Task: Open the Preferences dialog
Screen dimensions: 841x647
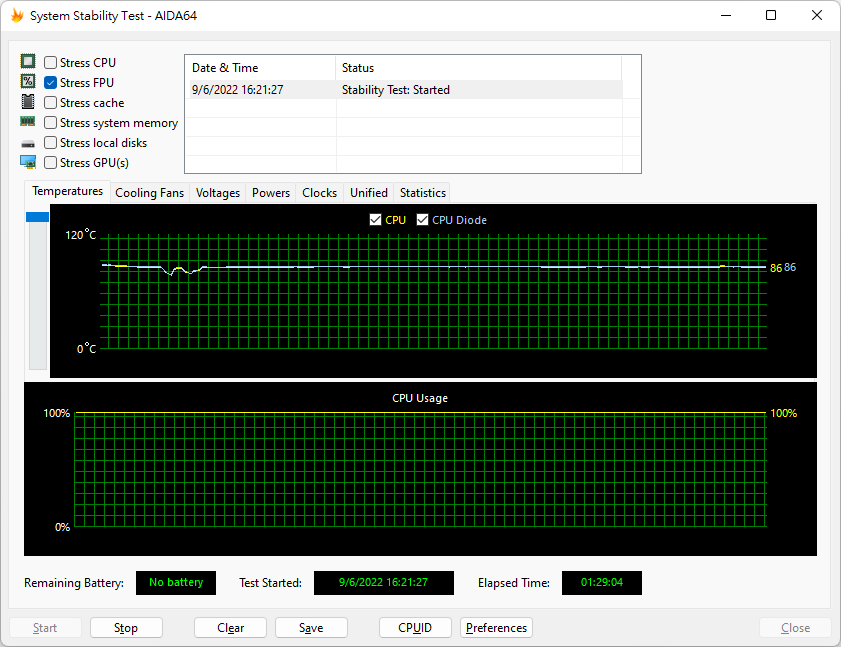Action: (497, 628)
